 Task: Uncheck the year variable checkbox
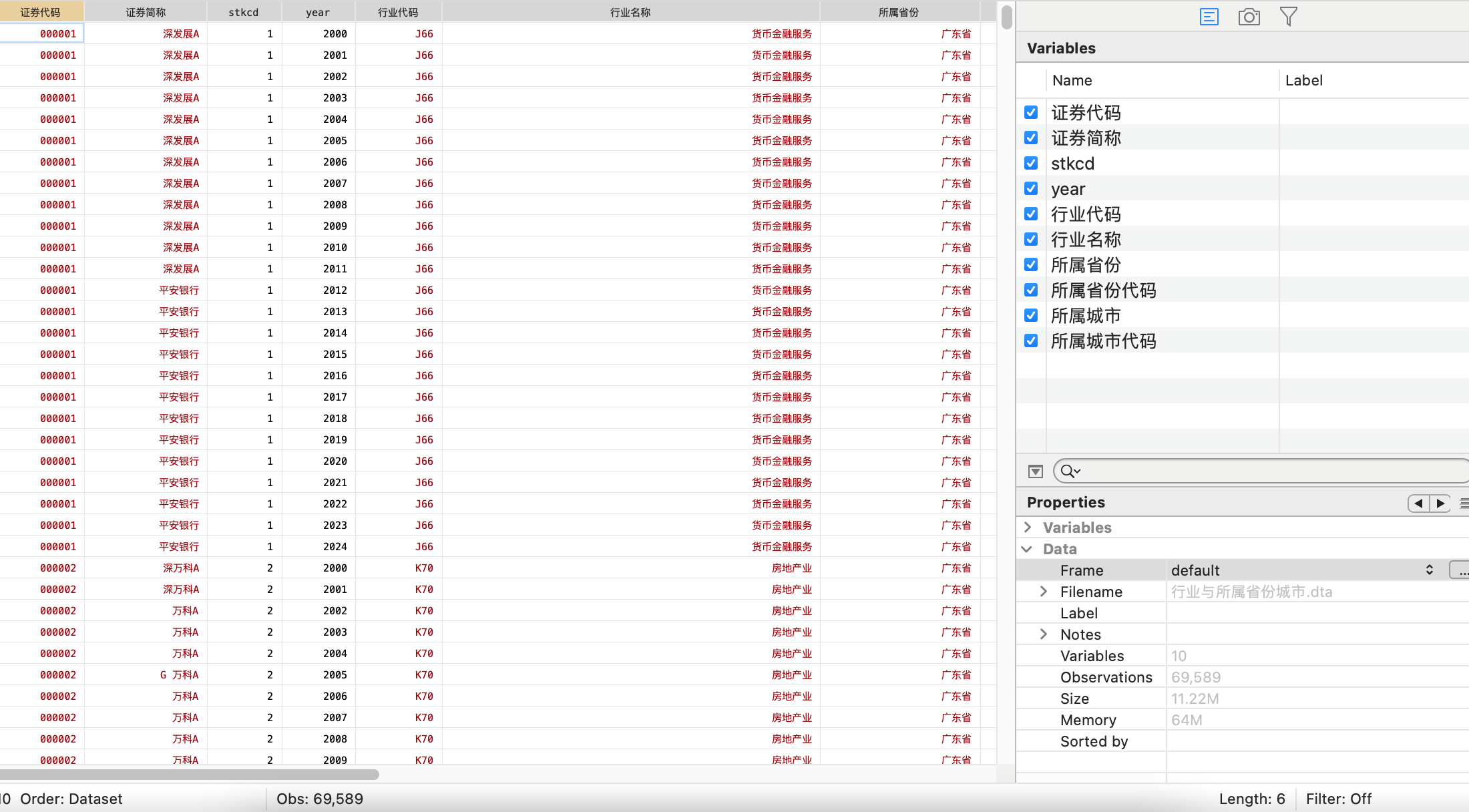click(x=1031, y=189)
